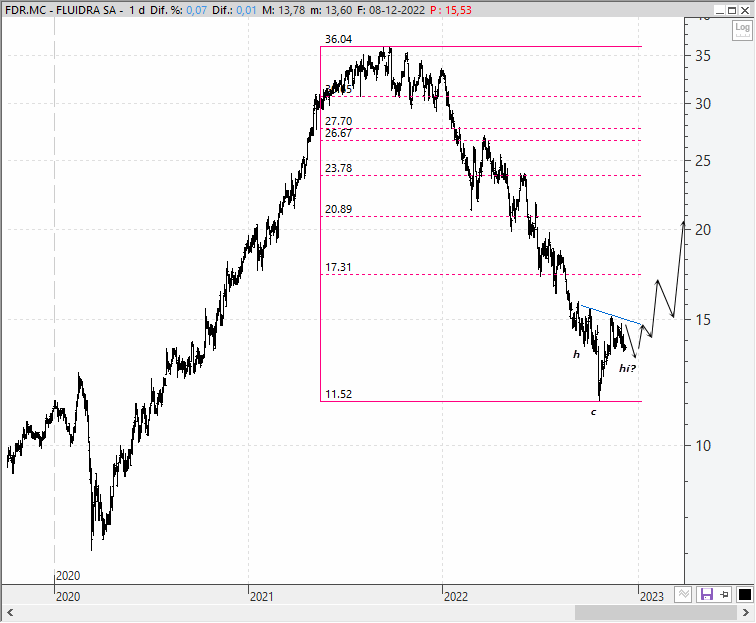Screen dimensions: 756x623
Task: Click the 36.04 Fibonacci top label
Action: [338, 40]
